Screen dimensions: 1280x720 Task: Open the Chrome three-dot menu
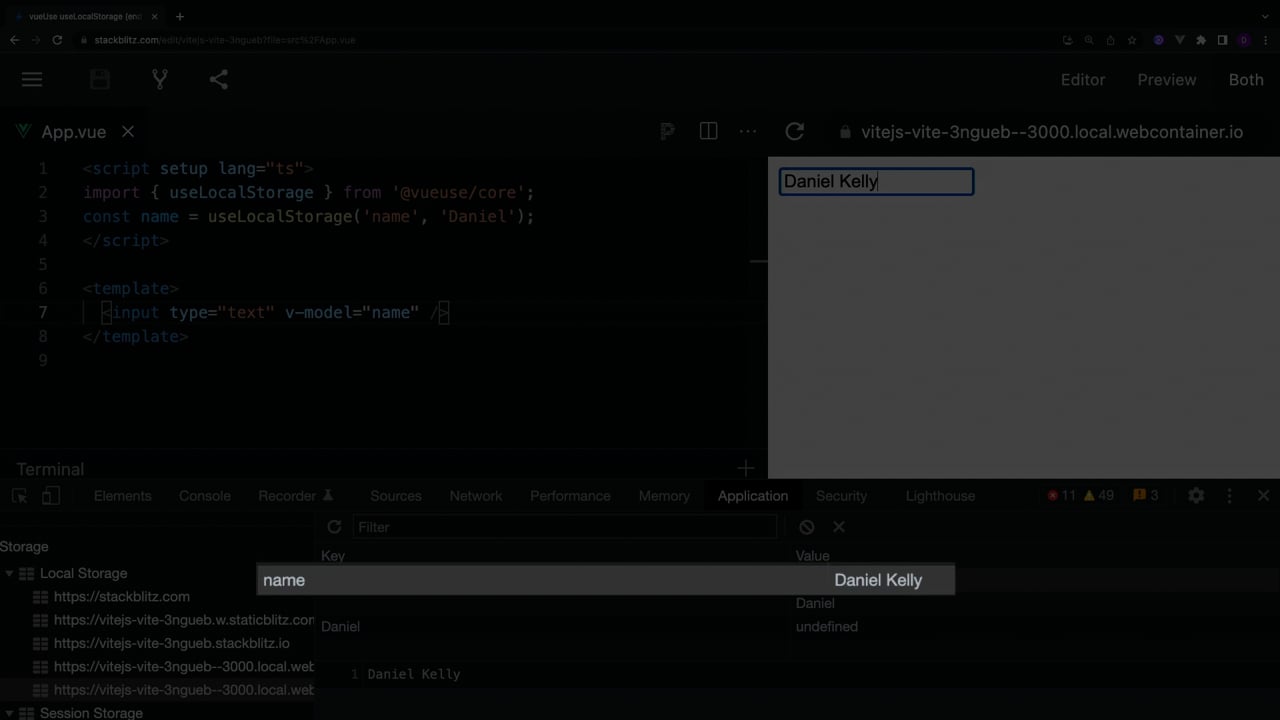click(x=1266, y=40)
